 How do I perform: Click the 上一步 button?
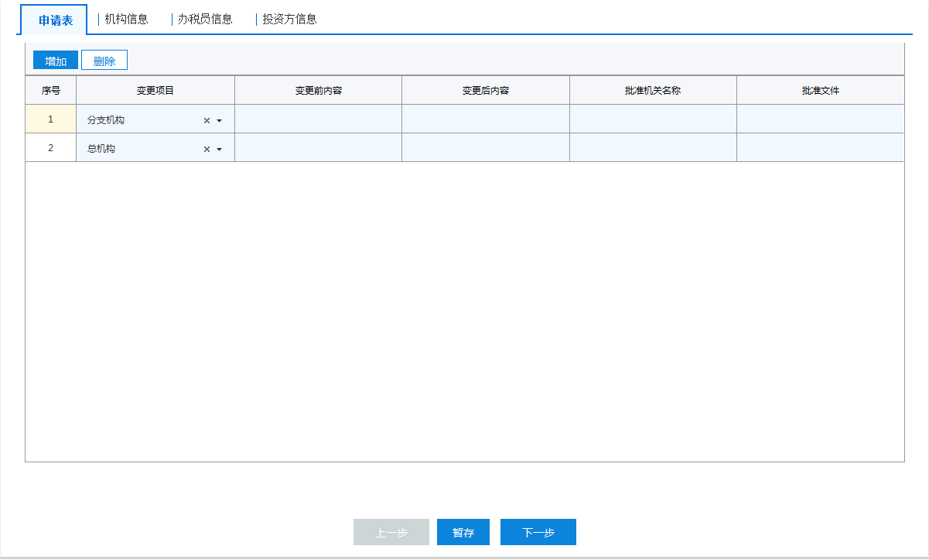pos(391,532)
